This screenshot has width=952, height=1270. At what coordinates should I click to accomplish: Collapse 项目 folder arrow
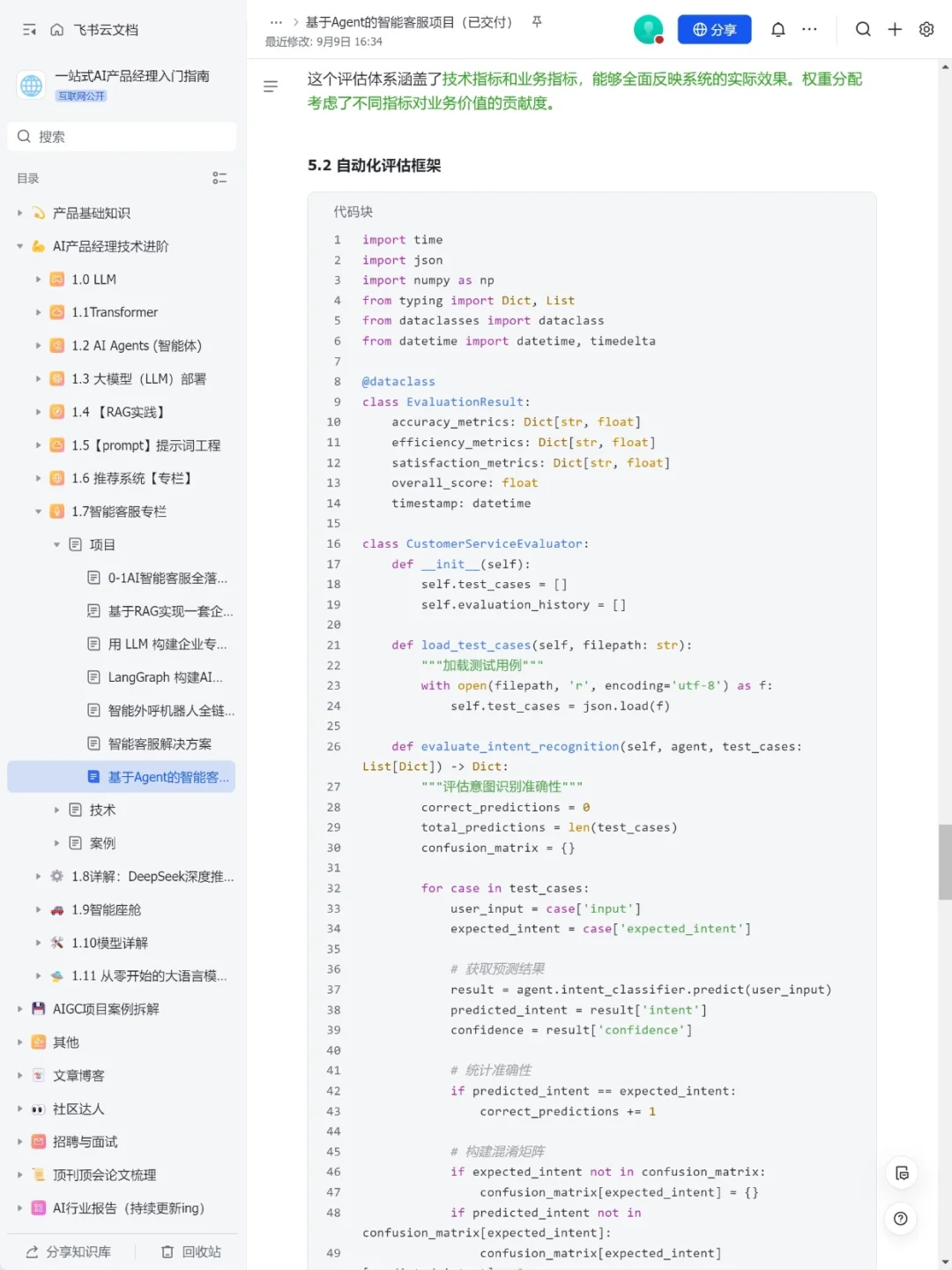click(56, 545)
